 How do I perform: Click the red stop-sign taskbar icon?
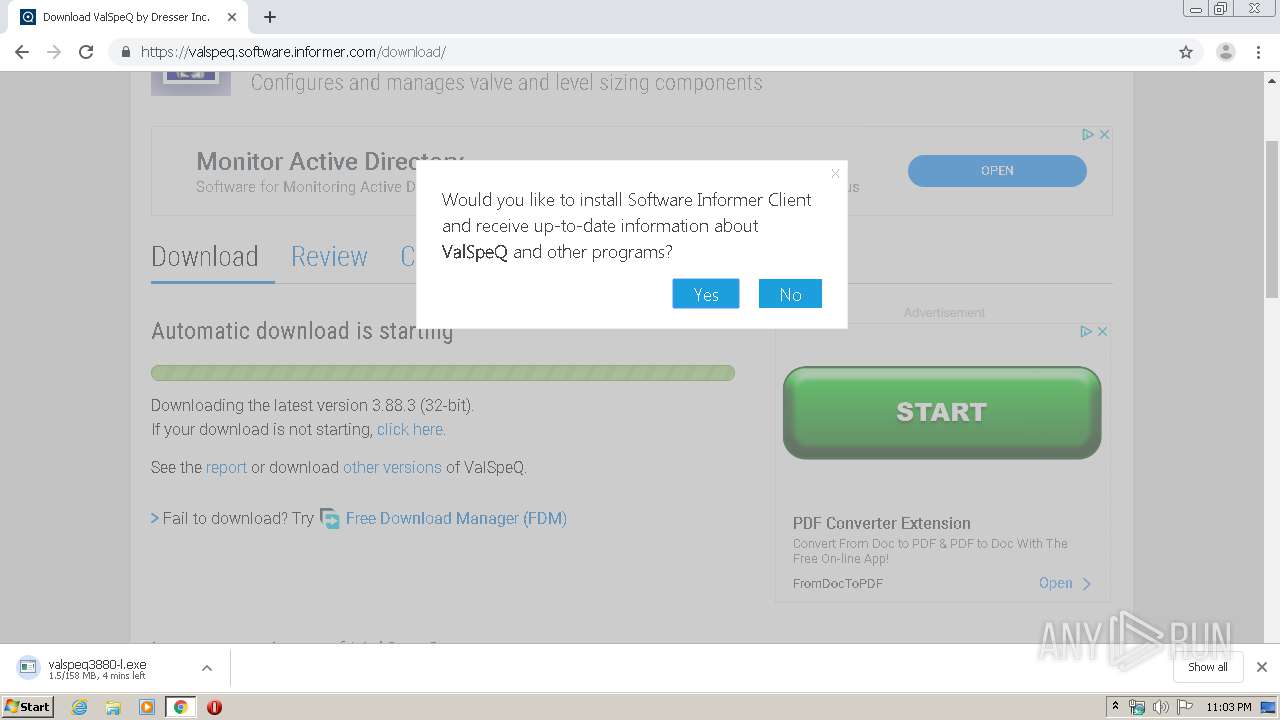(x=214, y=707)
